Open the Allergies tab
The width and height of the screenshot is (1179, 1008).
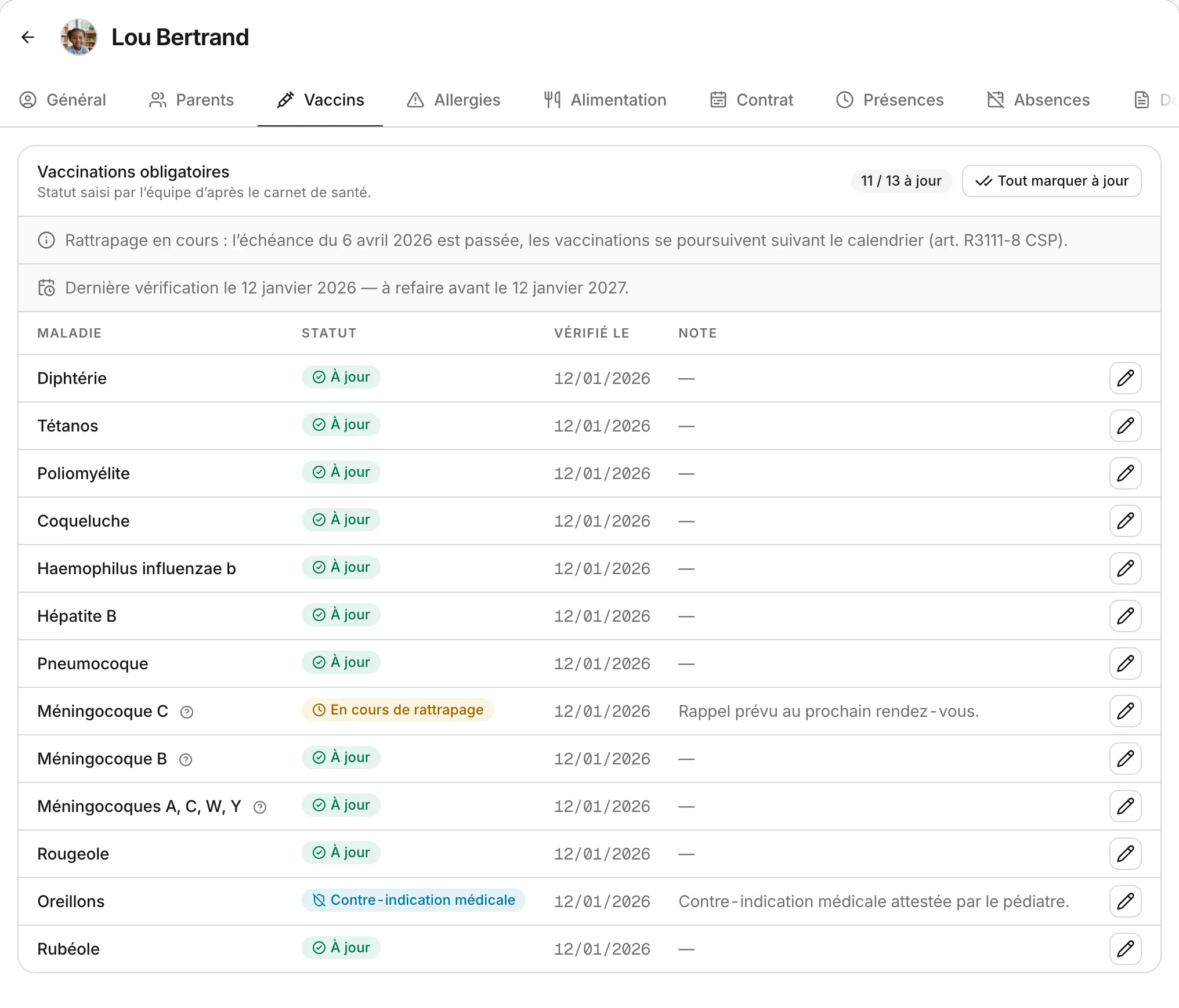click(454, 100)
